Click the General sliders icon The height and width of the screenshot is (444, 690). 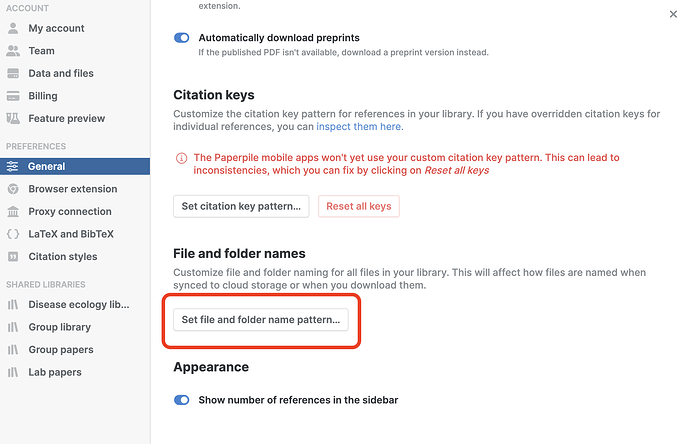(x=12, y=166)
